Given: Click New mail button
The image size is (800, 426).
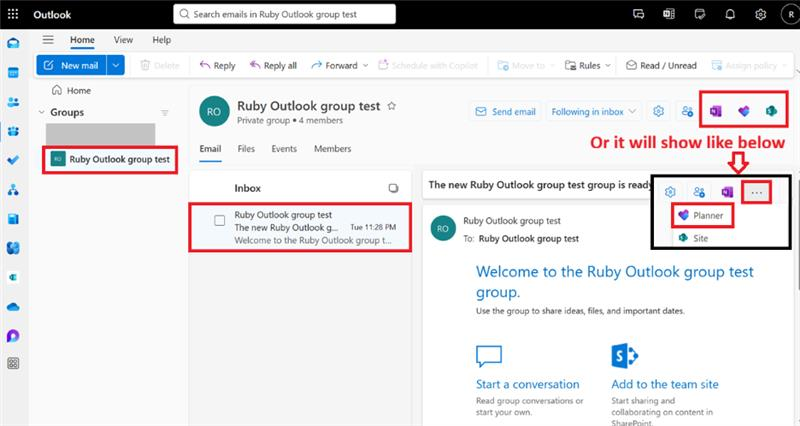Looking at the screenshot, I should tap(71, 65).
